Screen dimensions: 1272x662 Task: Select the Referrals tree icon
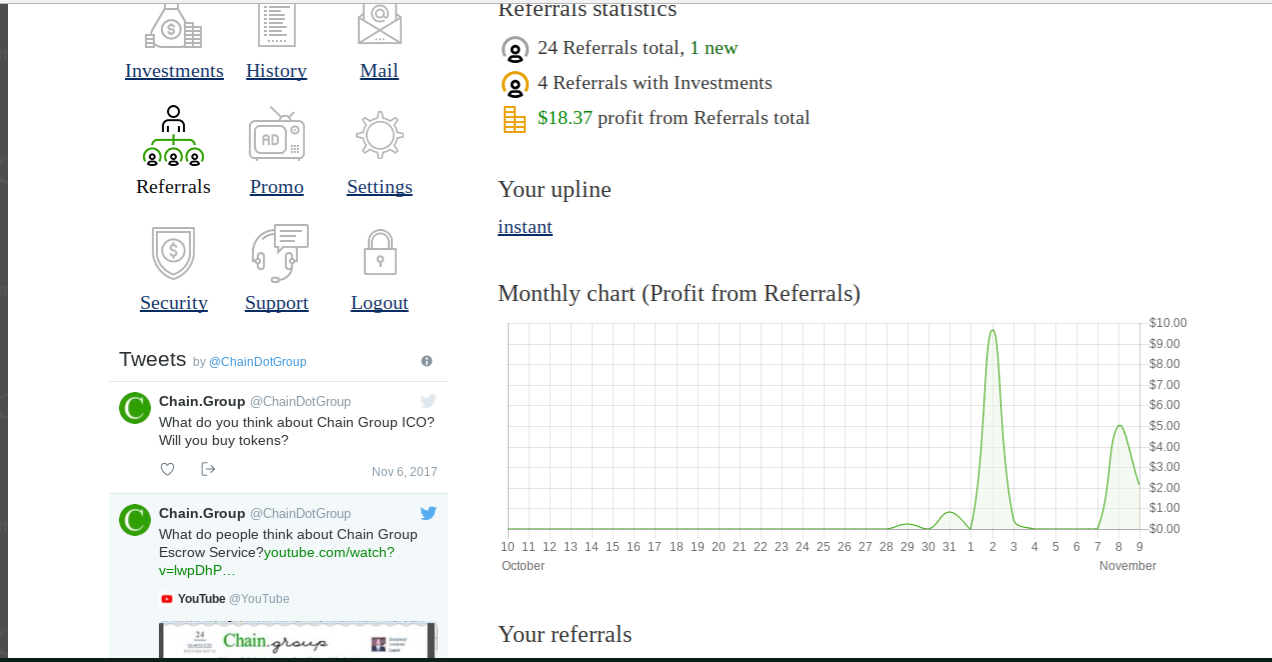pos(173,136)
